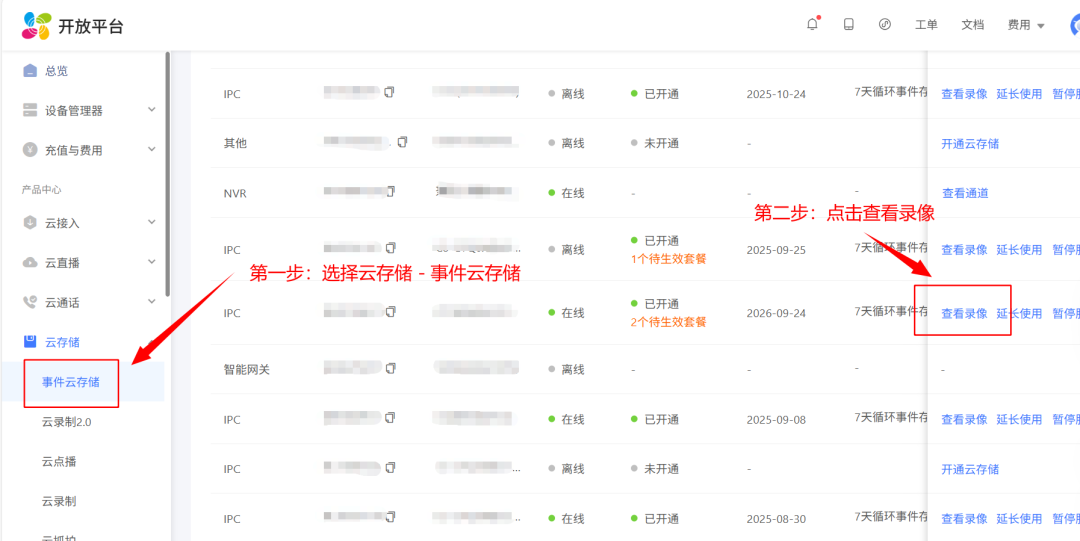The height and width of the screenshot is (541, 1080).
Task: Click the 云接入 shield icon
Action: [30, 223]
